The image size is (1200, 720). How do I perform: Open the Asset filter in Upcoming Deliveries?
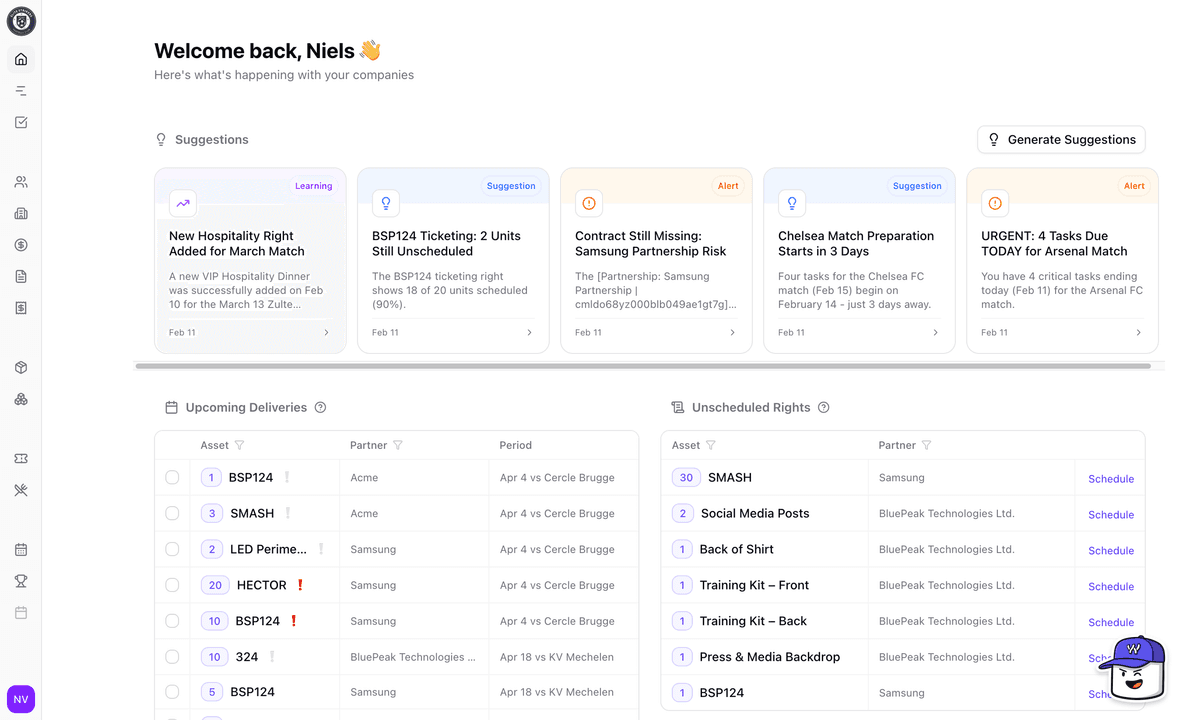click(x=239, y=445)
